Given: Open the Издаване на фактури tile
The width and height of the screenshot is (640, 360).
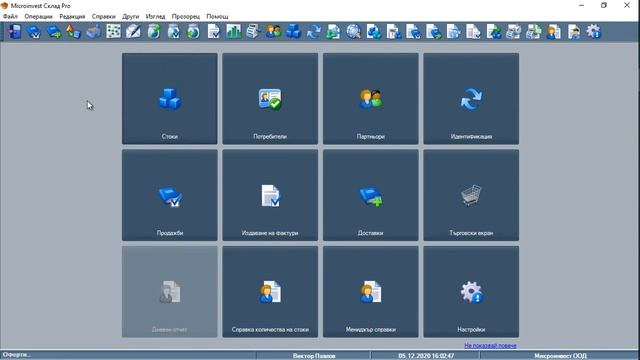Looking at the screenshot, I should [270, 195].
